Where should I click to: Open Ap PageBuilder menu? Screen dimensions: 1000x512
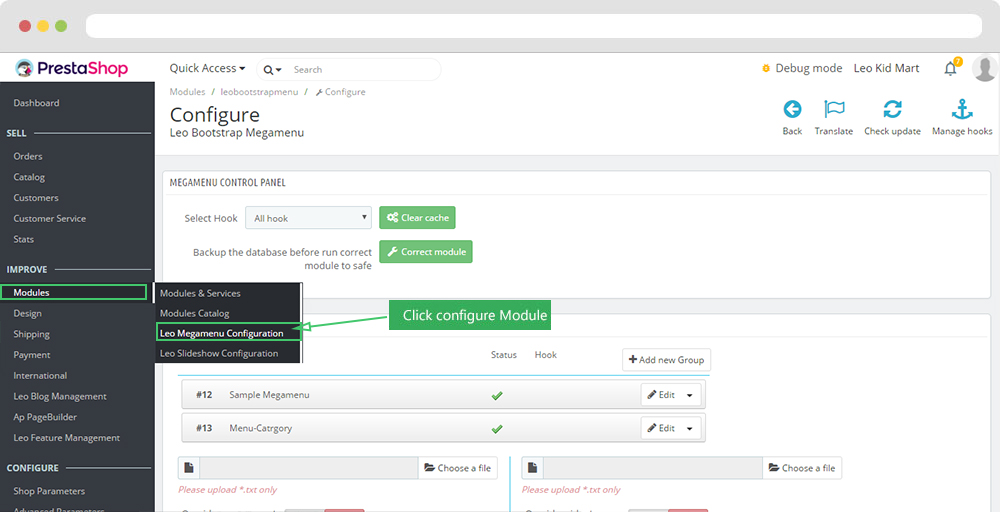coord(45,417)
